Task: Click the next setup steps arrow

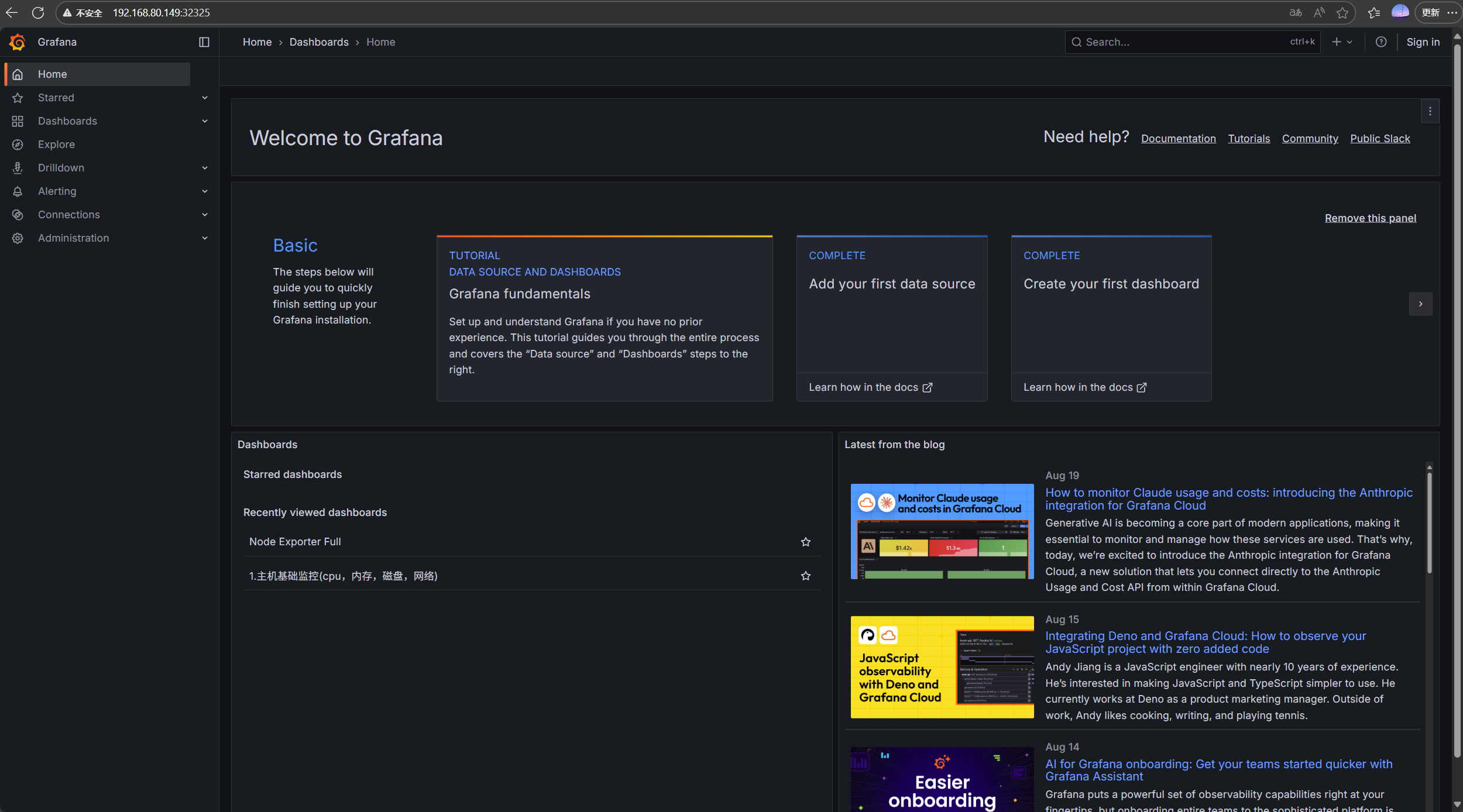Action: (1420, 304)
